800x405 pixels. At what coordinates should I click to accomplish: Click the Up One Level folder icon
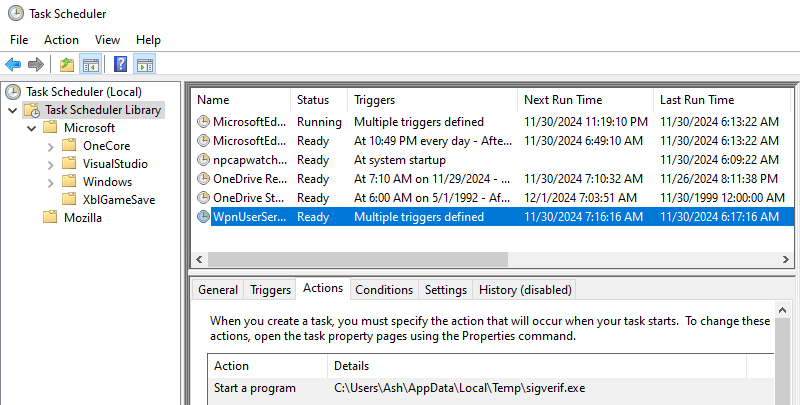click(x=67, y=65)
